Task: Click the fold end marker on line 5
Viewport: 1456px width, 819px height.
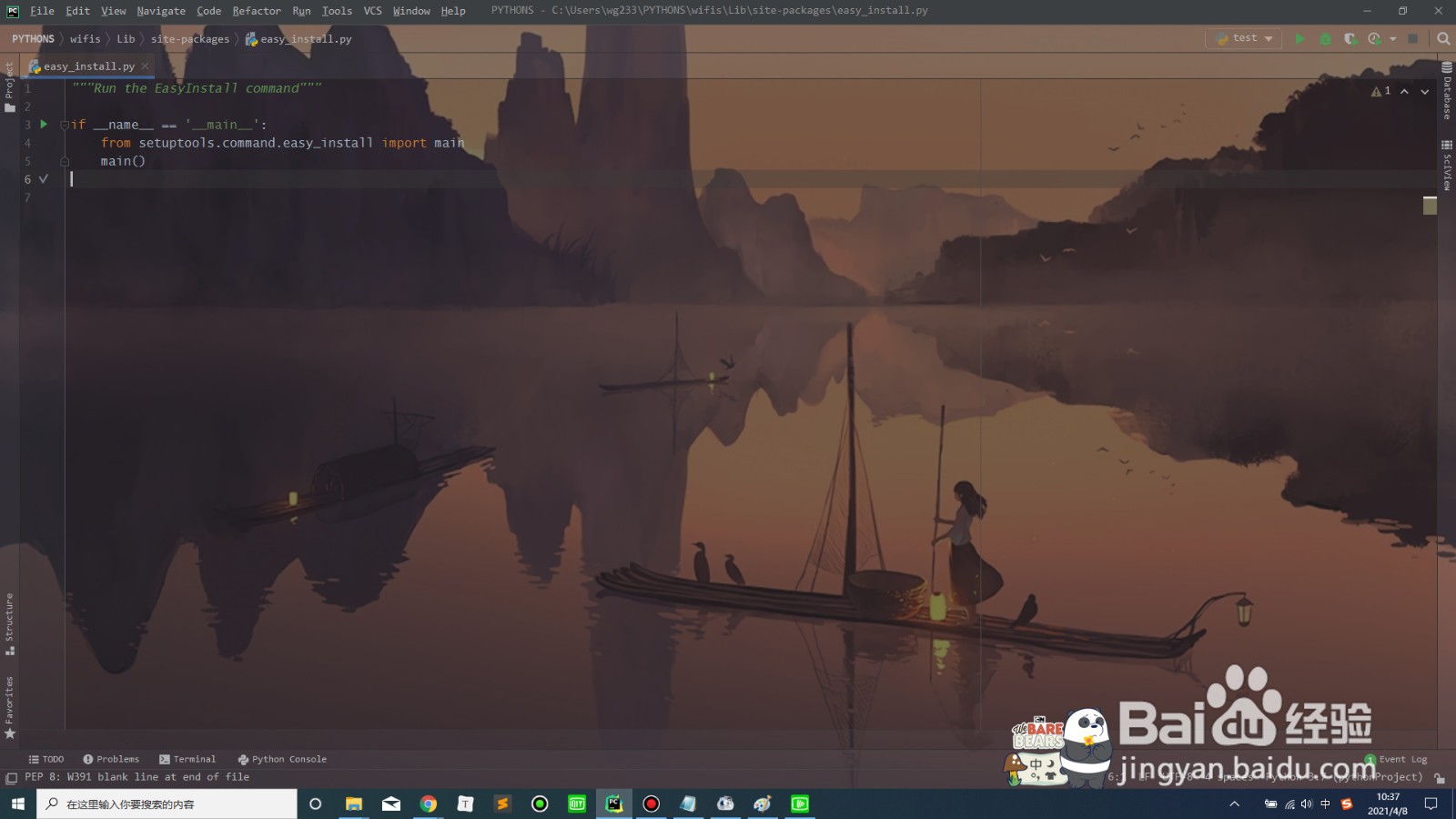Action: pos(65,161)
